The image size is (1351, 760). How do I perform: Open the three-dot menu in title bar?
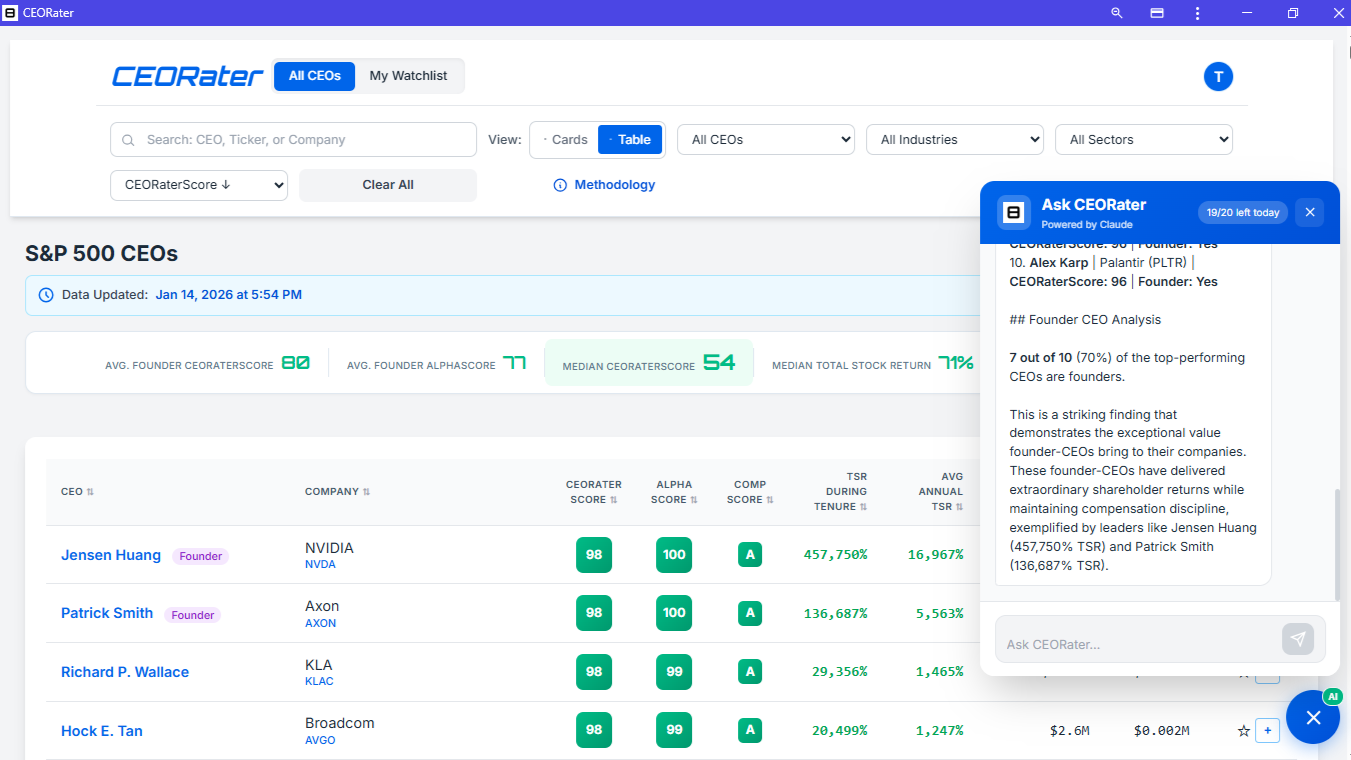coord(1197,13)
